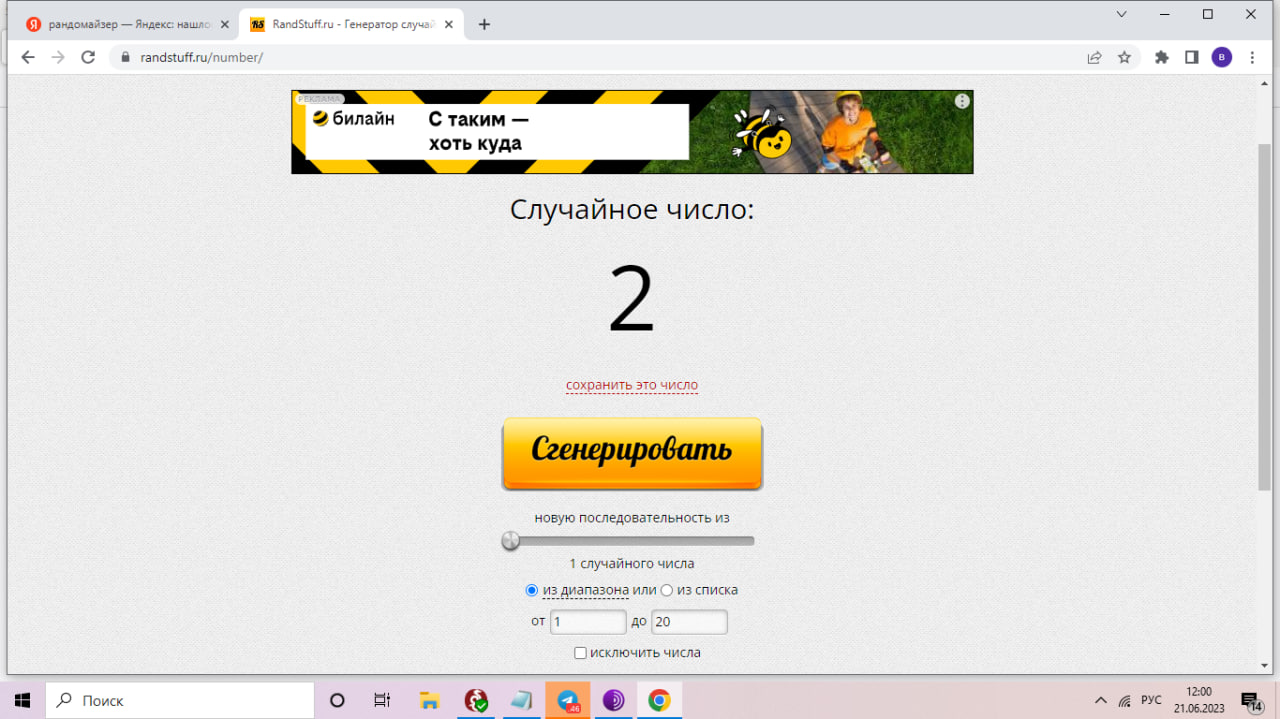Click the browser forward arrow
This screenshot has height=719, width=1280.
click(x=58, y=57)
